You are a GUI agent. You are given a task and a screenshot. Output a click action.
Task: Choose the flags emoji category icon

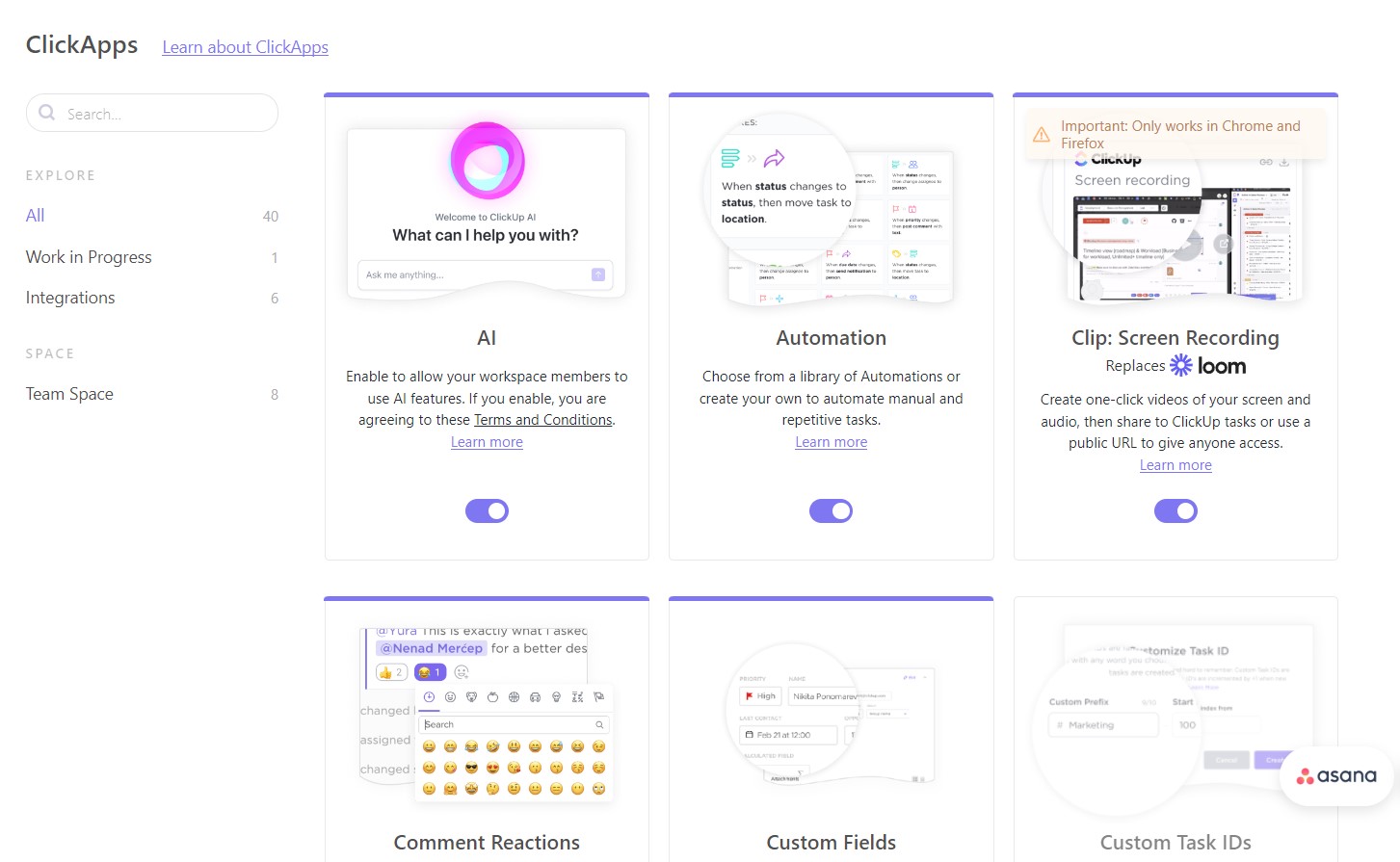[x=598, y=697]
